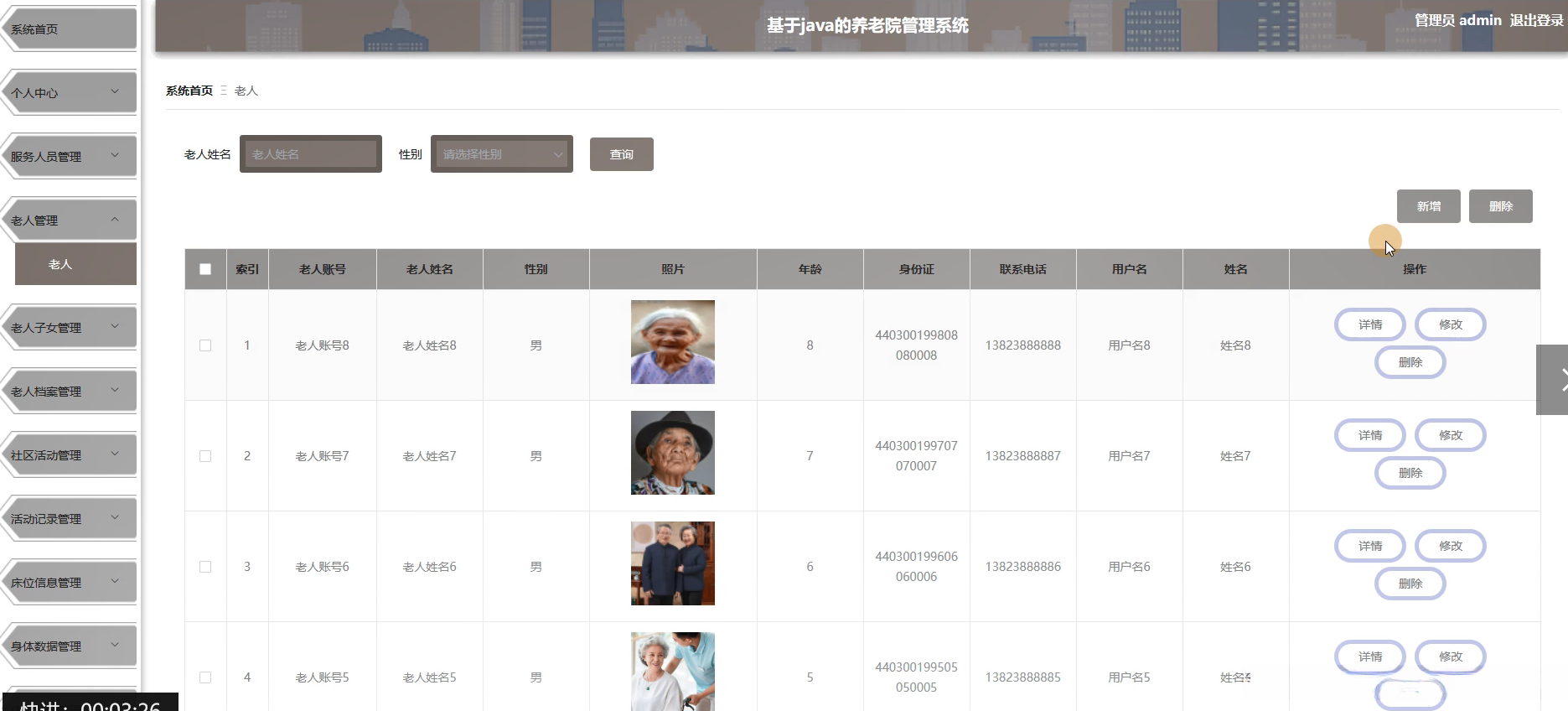
Task: Open the 请选择性别 dropdown
Action: tap(502, 154)
